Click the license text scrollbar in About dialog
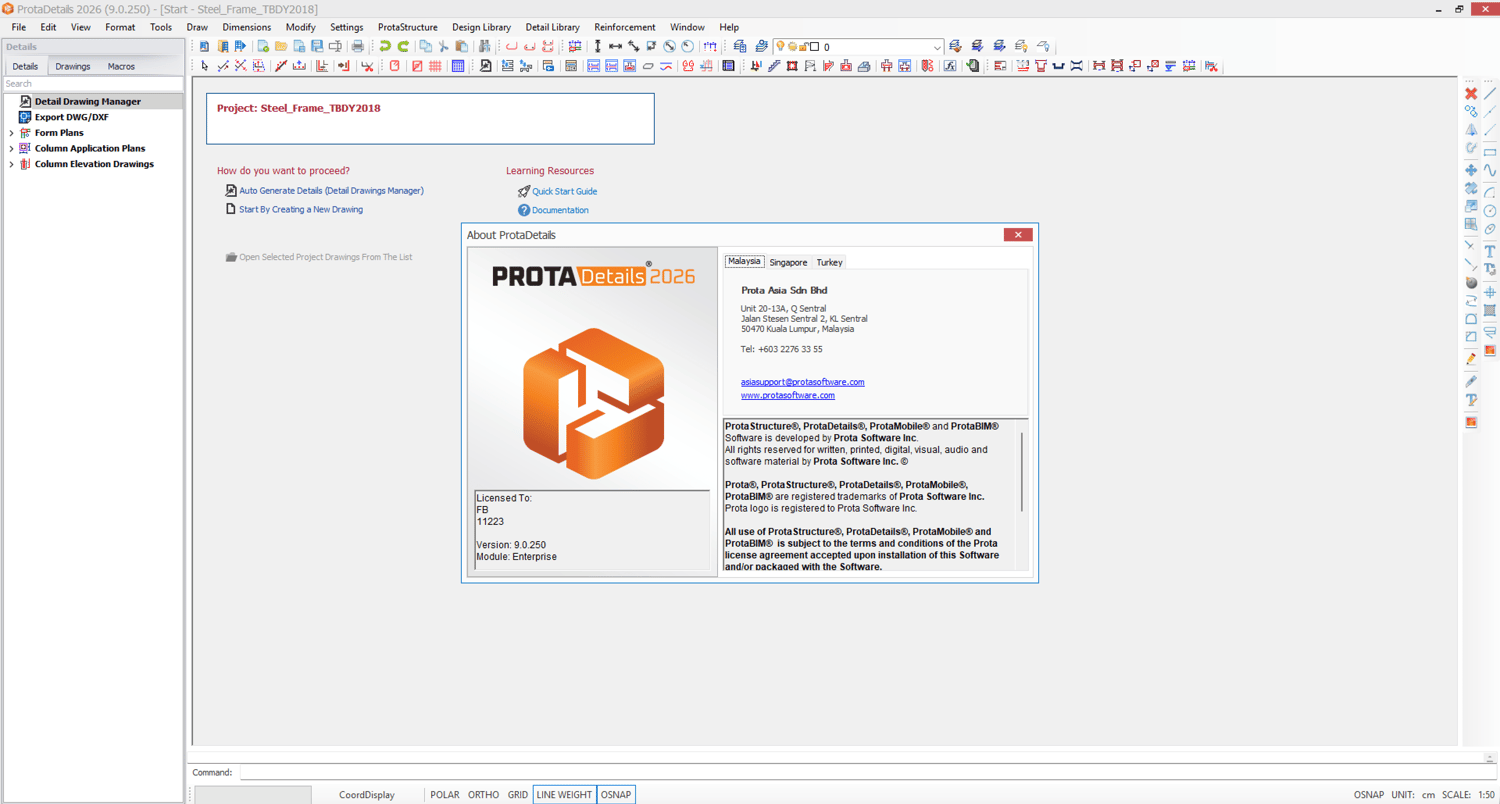1500x804 pixels. 1022,472
